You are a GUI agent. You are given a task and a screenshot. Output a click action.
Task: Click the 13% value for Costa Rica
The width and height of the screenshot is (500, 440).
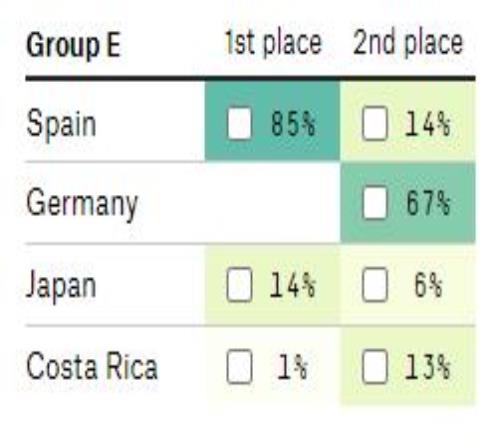tap(427, 367)
